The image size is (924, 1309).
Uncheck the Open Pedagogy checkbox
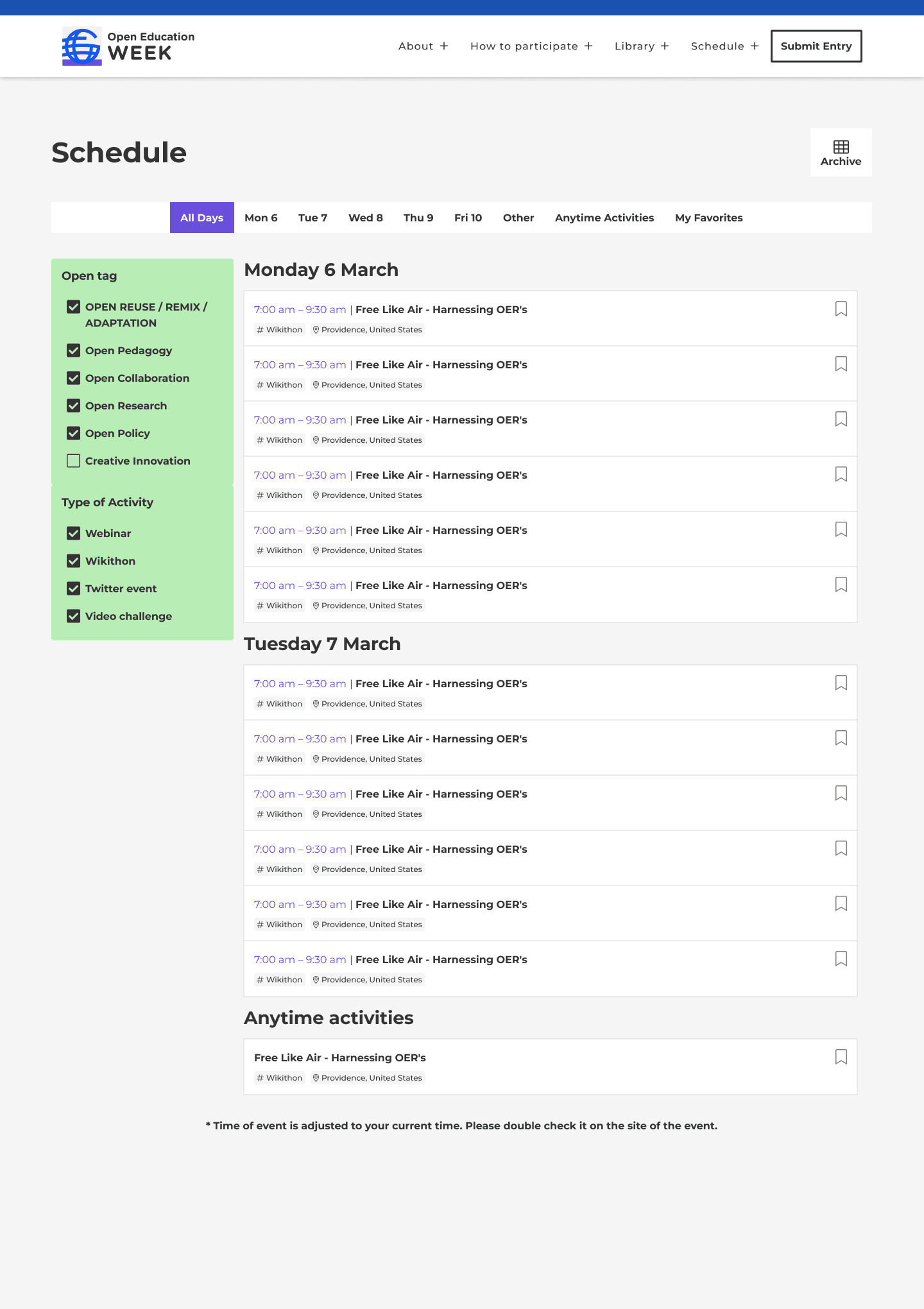pos(74,350)
